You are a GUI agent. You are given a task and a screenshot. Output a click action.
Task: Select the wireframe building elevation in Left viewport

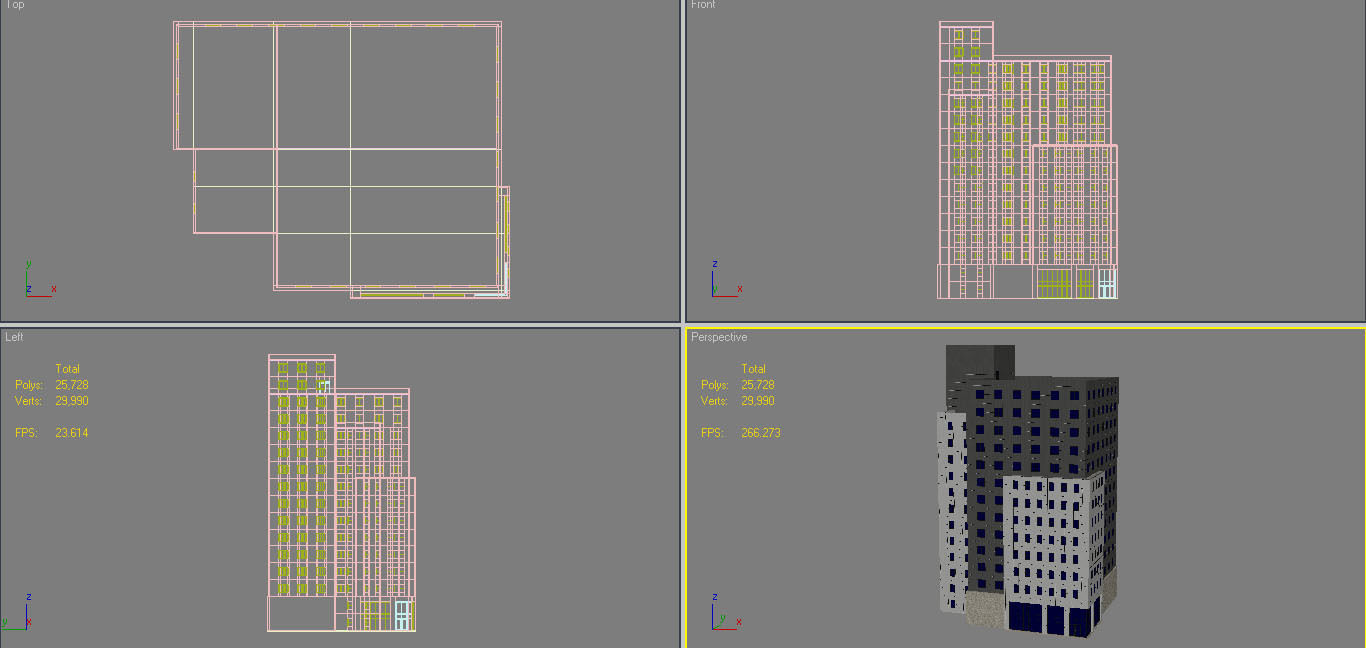[x=341, y=493]
